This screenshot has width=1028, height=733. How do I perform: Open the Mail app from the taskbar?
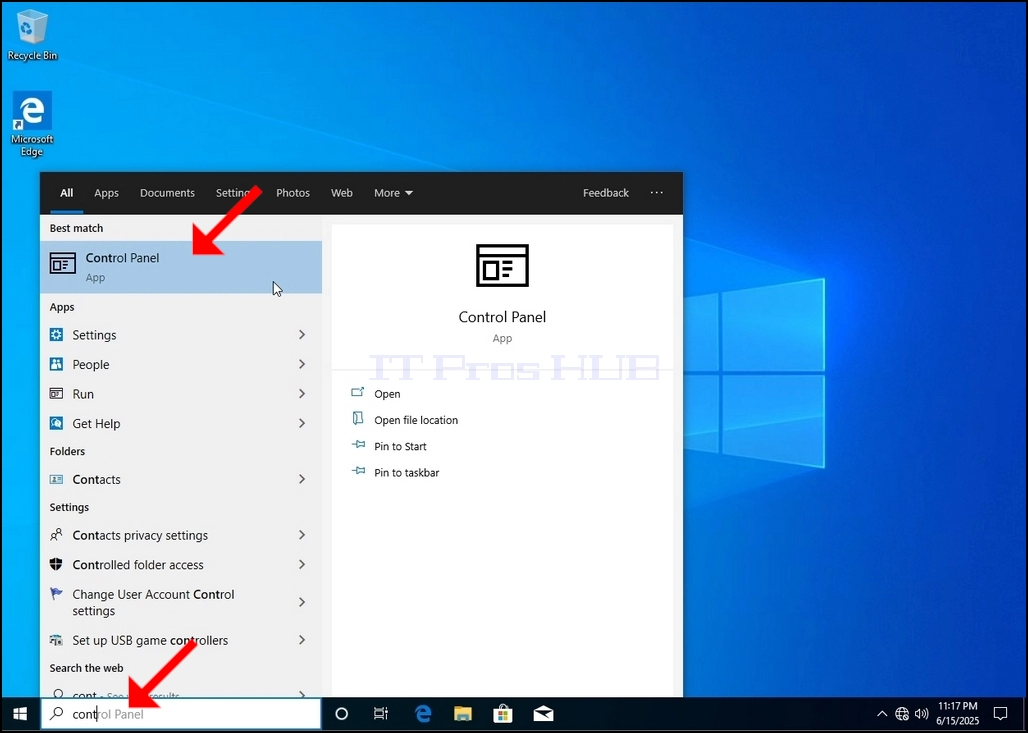pyautogui.click(x=543, y=714)
